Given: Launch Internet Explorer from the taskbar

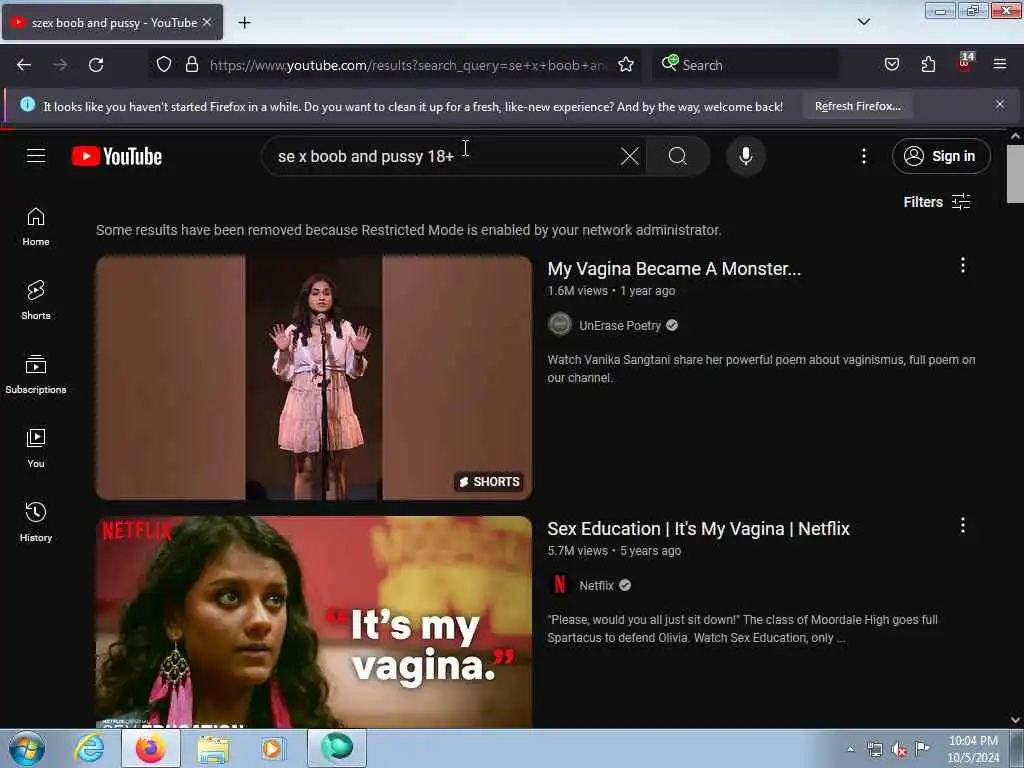Looking at the screenshot, I should pos(89,748).
